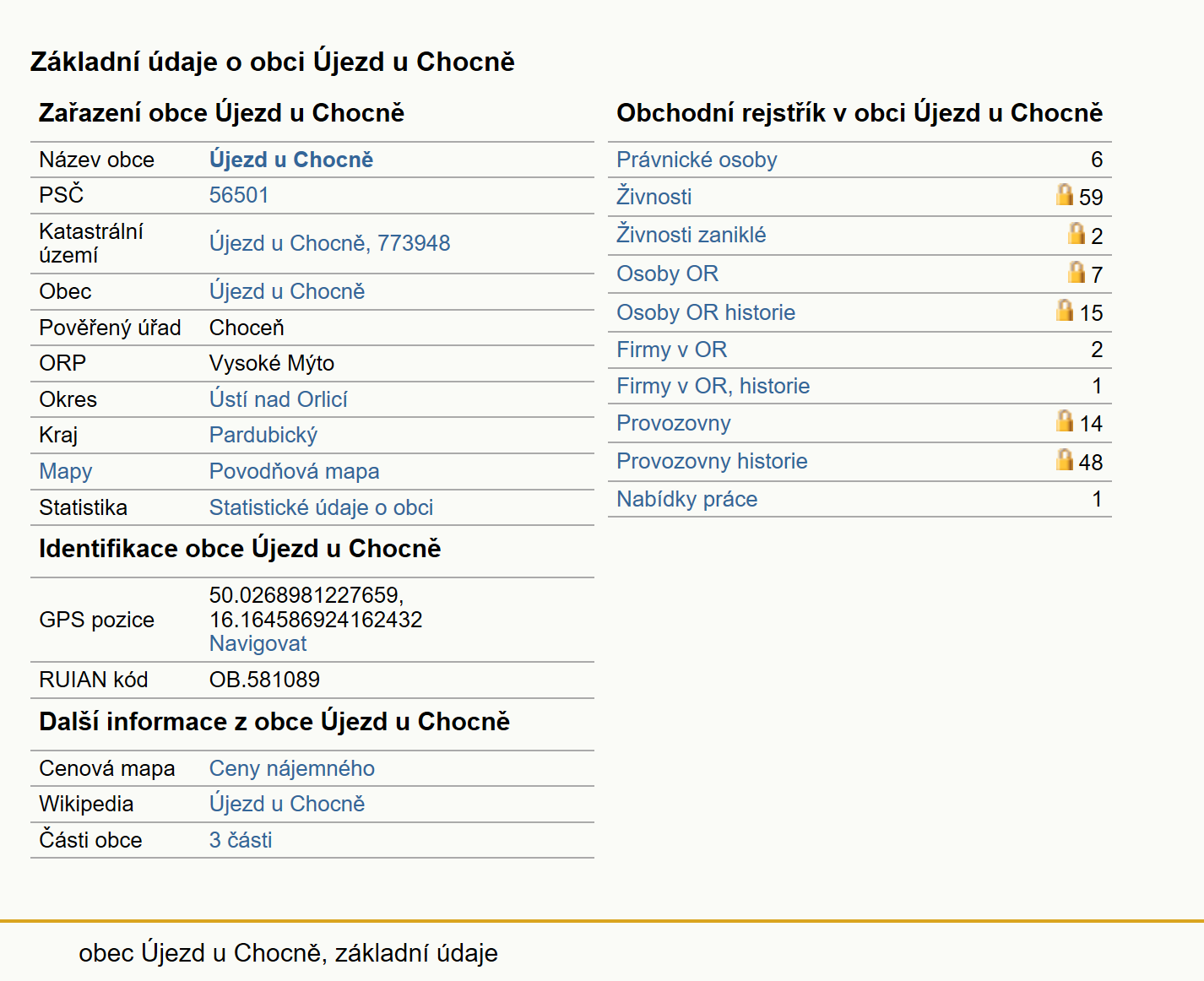This screenshot has height=981, width=1204.
Task: Open Statistické údaje o obci link
Action: (x=321, y=507)
